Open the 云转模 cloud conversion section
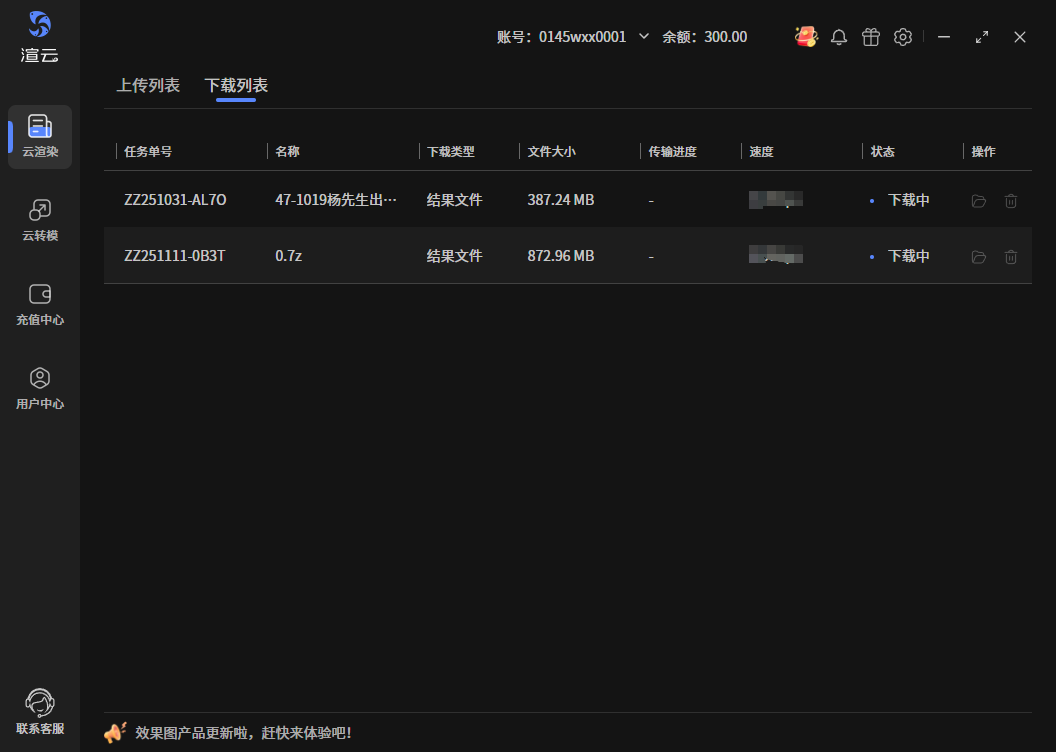 click(x=40, y=220)
